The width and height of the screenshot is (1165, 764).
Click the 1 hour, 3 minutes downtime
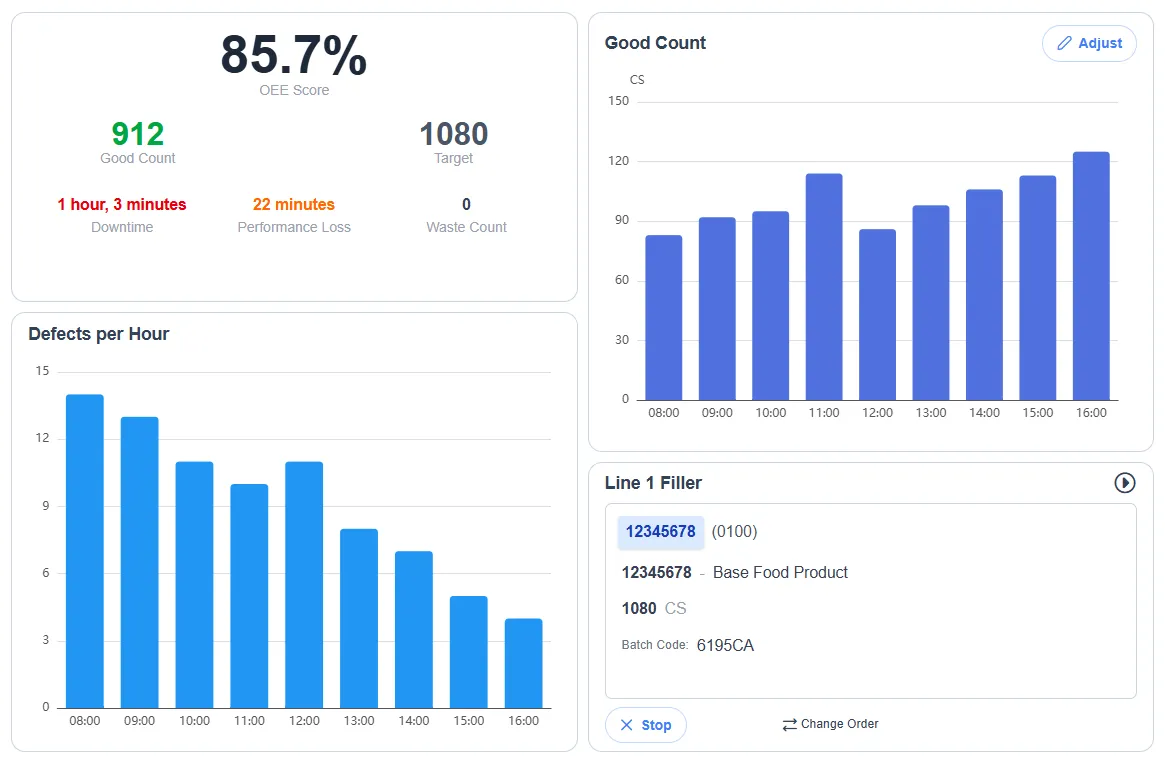point(122,204)
